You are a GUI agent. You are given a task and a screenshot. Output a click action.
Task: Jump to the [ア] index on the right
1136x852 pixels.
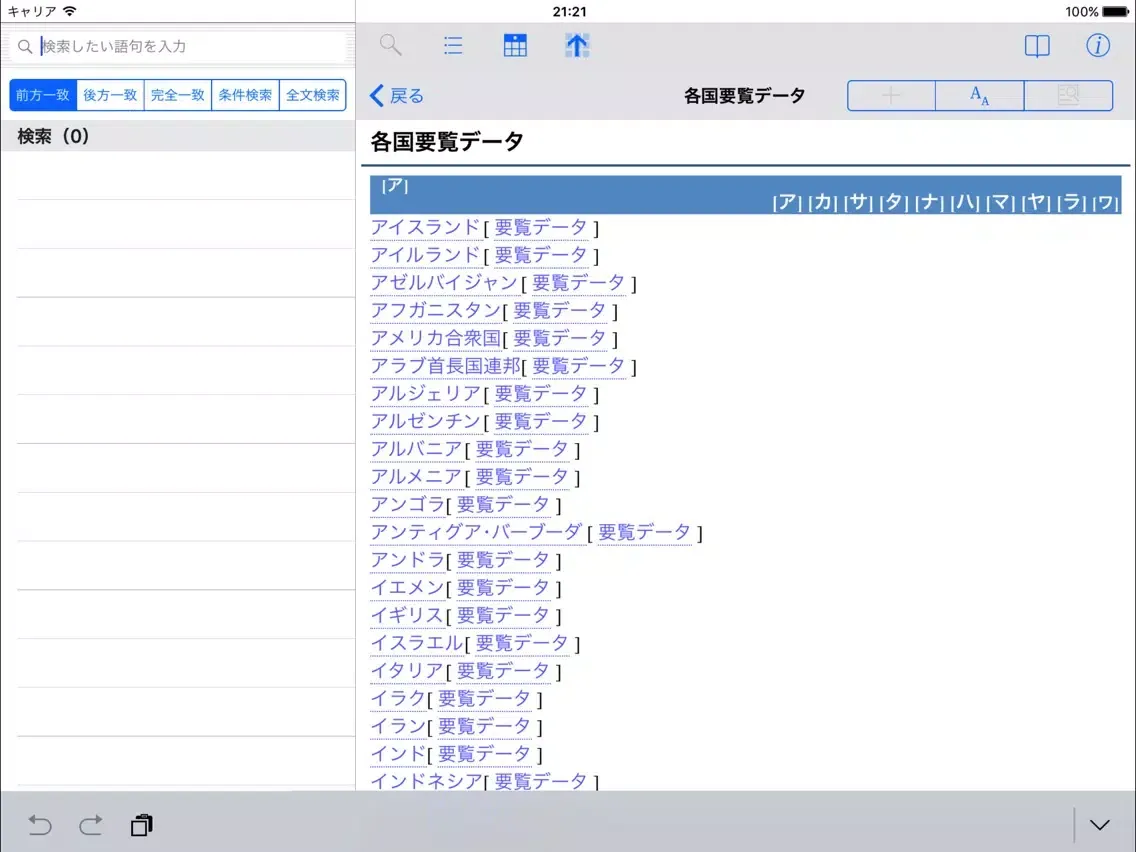point(787,202)
